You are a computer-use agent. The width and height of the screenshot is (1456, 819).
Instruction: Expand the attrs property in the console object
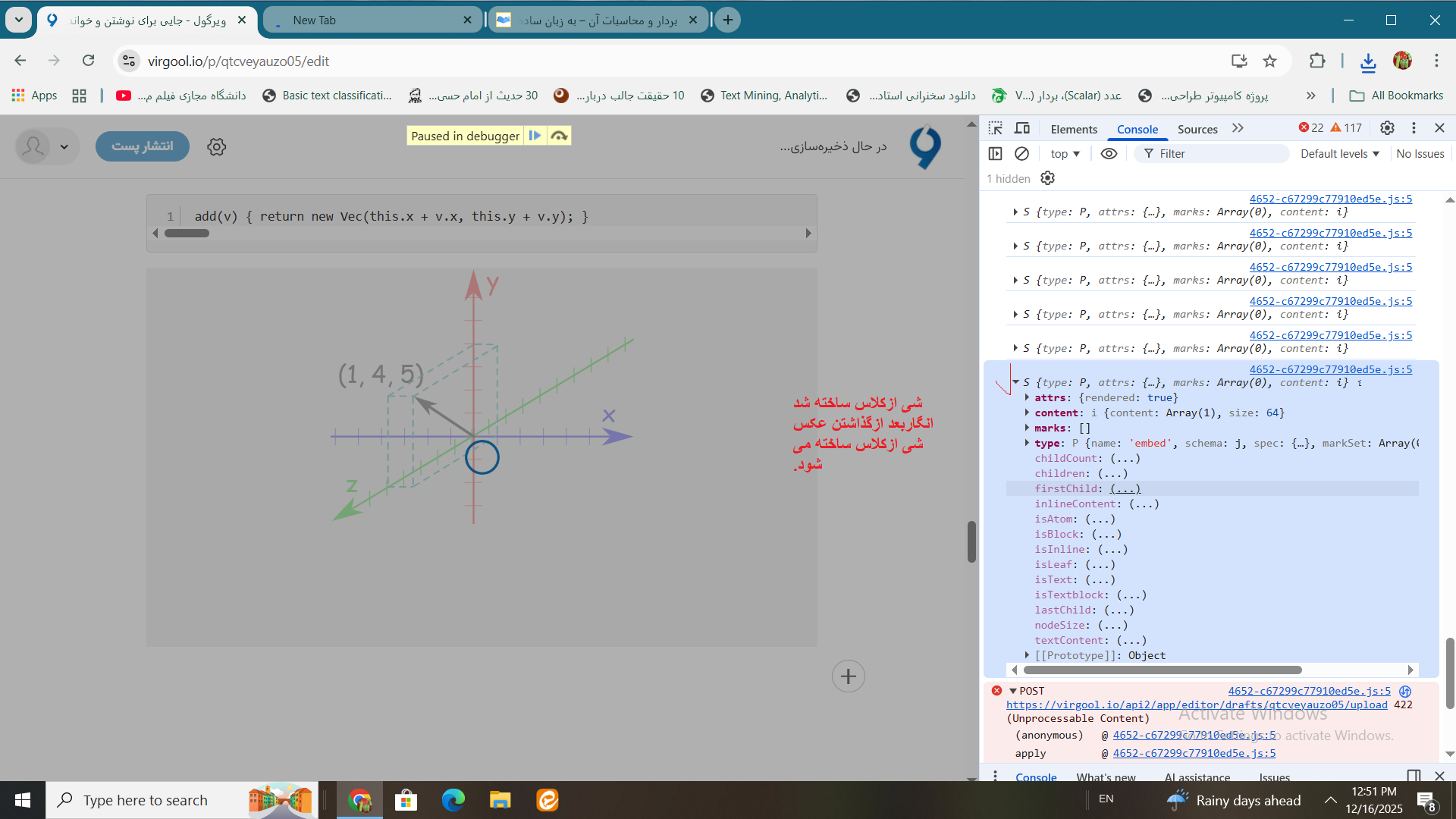click(1028, 397)
